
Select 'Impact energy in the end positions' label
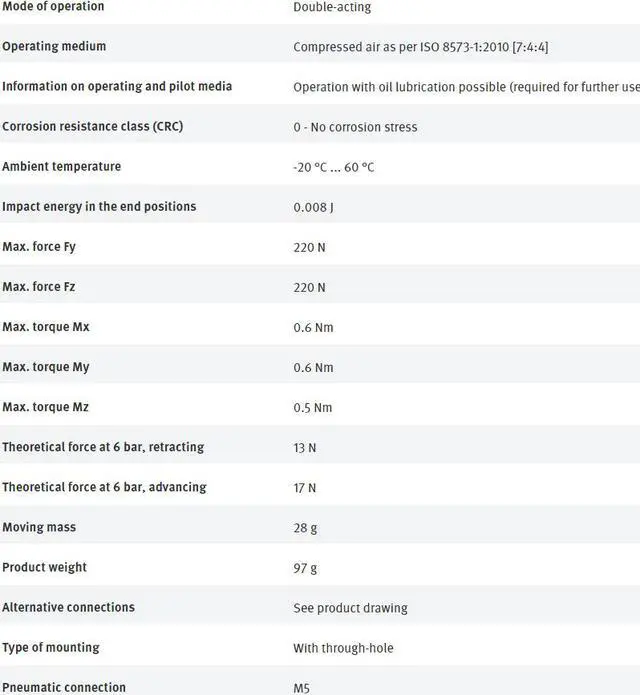click(x=99, y=206)
